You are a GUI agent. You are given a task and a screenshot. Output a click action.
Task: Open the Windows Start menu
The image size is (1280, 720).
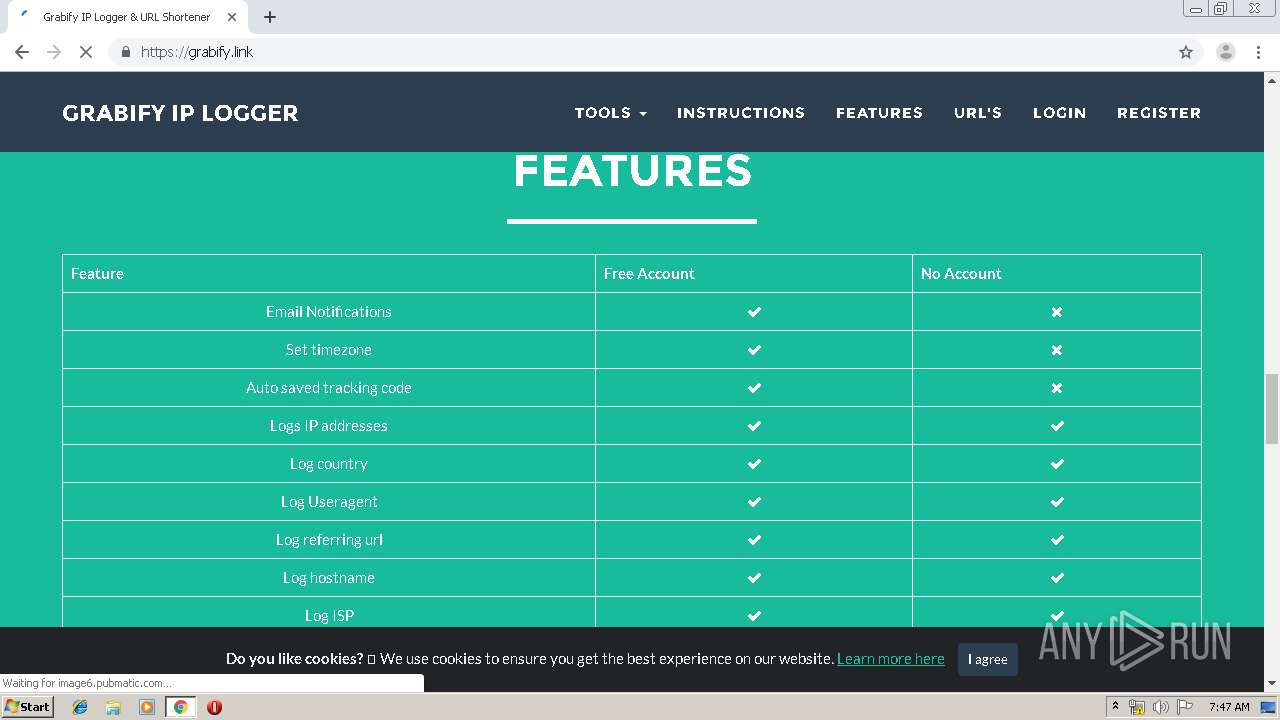click(x=27, y=706)
